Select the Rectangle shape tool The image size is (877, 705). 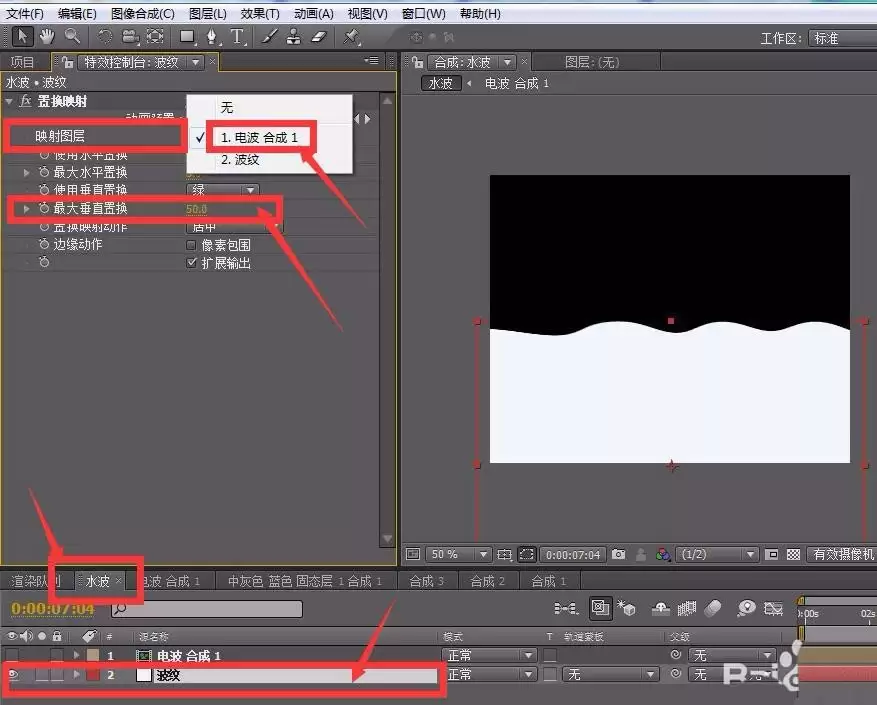(187, 37)
